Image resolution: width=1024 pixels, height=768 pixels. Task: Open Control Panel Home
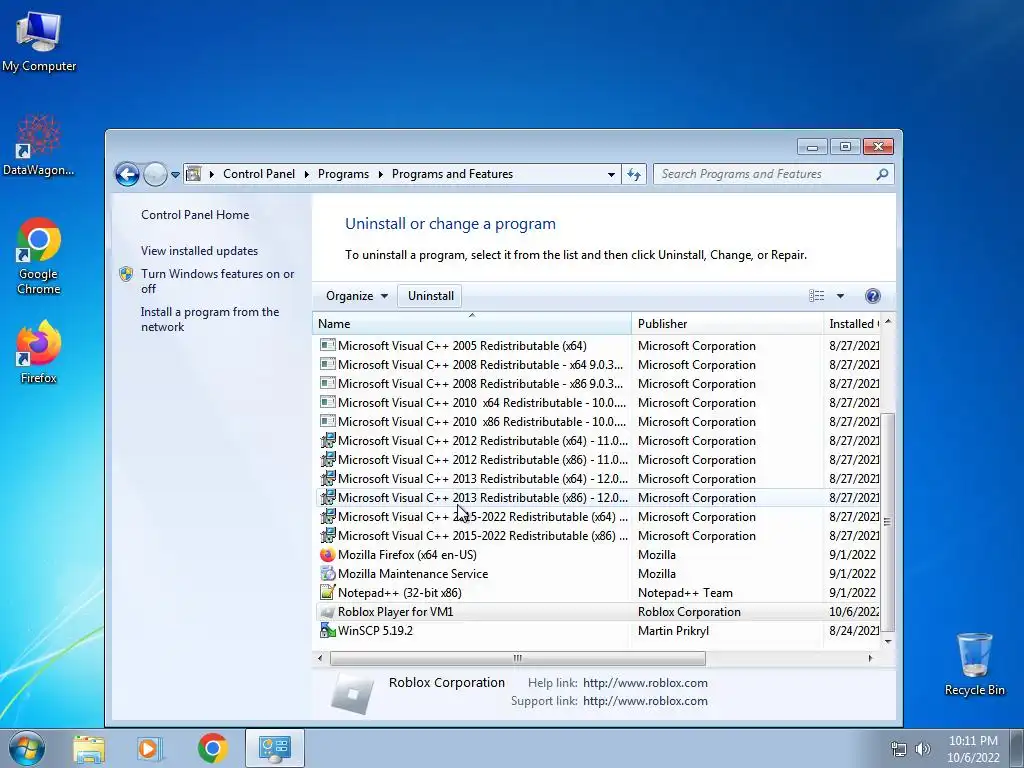click(x=195, y=214)
